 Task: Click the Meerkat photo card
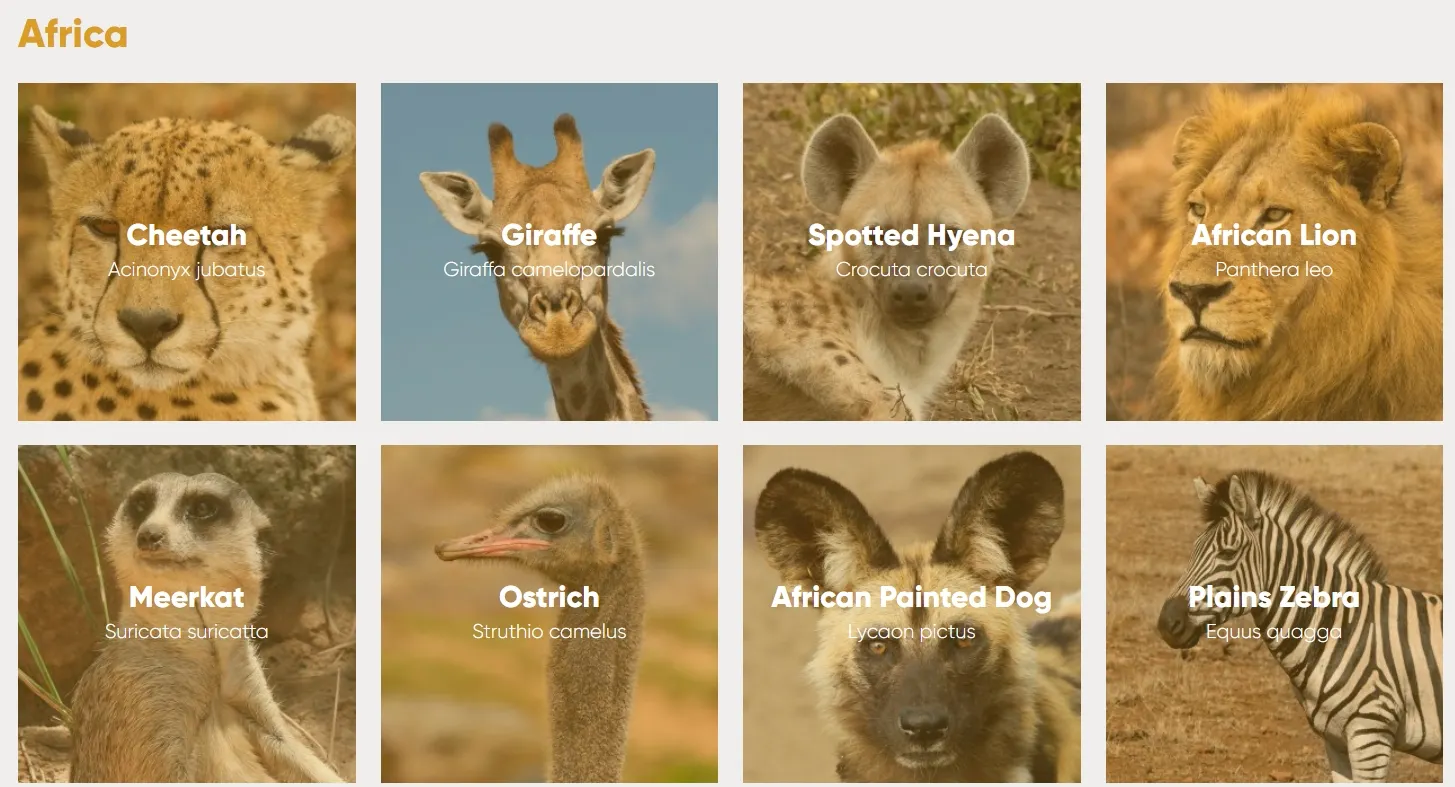[186, 710]
